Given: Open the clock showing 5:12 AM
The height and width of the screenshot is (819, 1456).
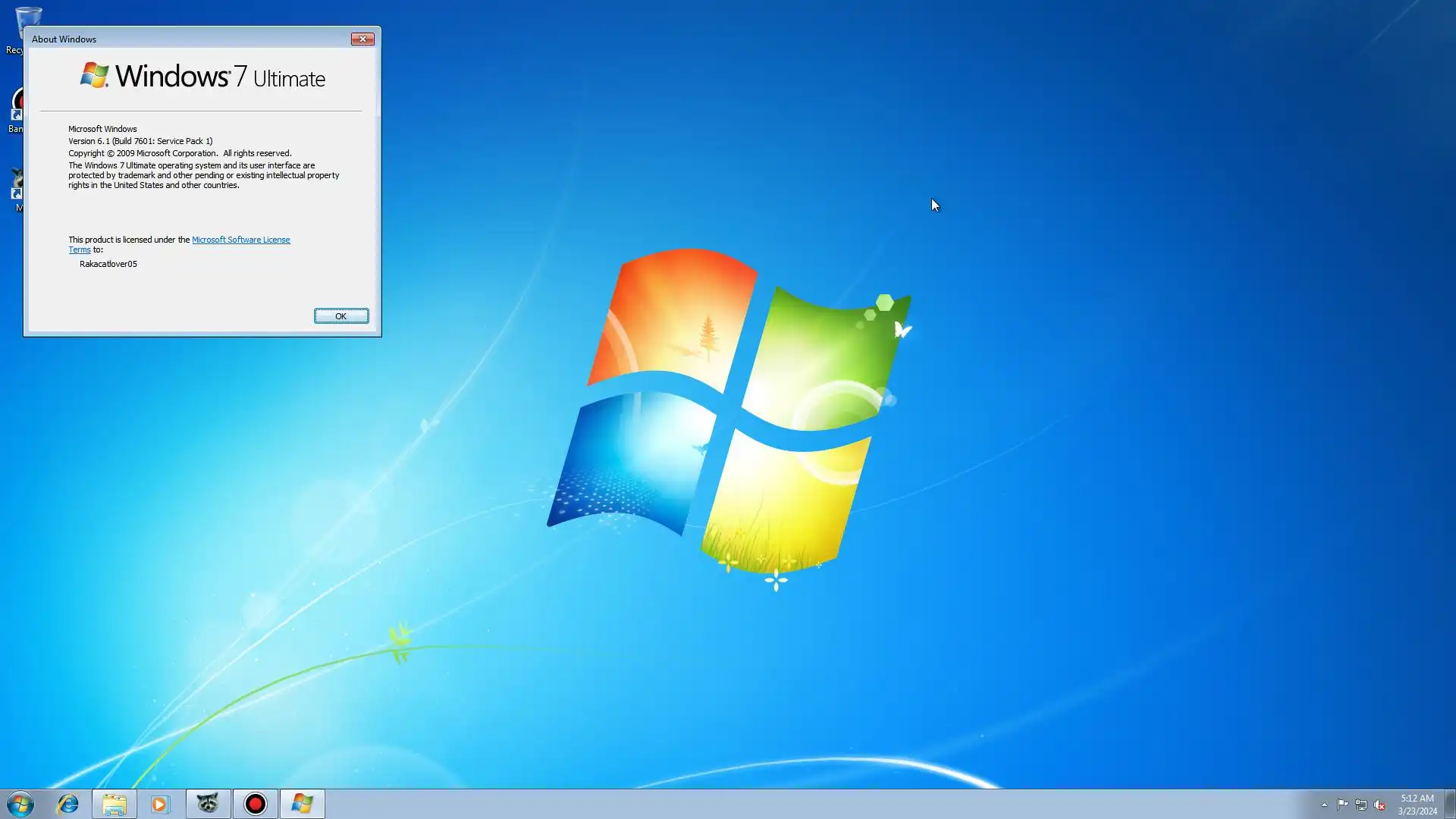Looking at the screenshot, I should tap(1417, 804).
